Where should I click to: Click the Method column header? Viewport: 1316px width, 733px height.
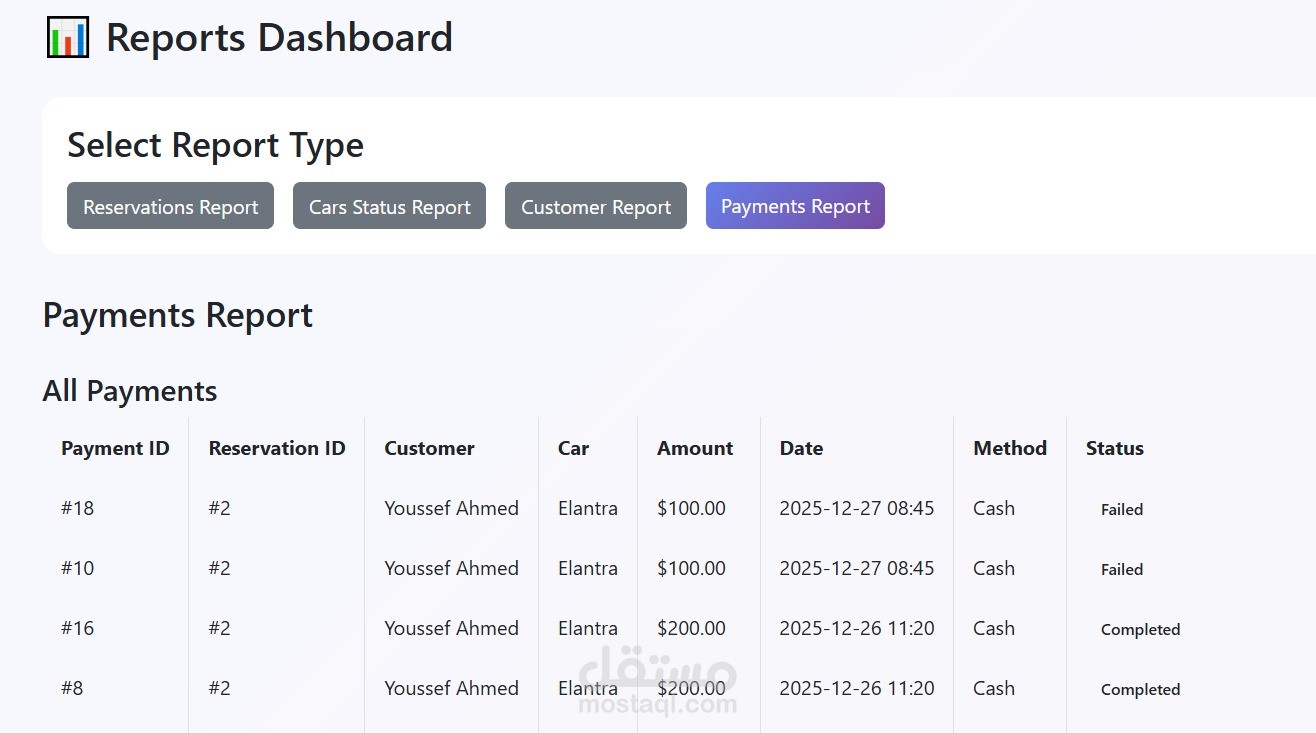1010,448
